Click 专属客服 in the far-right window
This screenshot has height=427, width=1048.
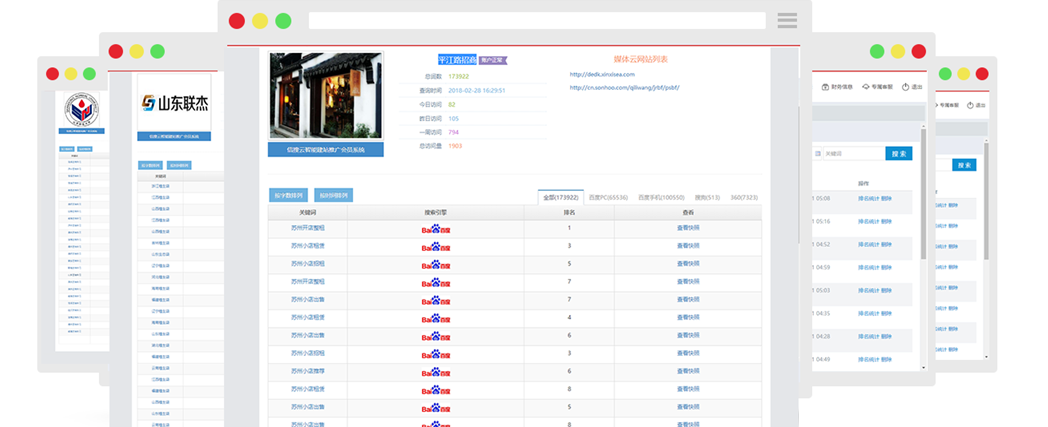[949, 105]
